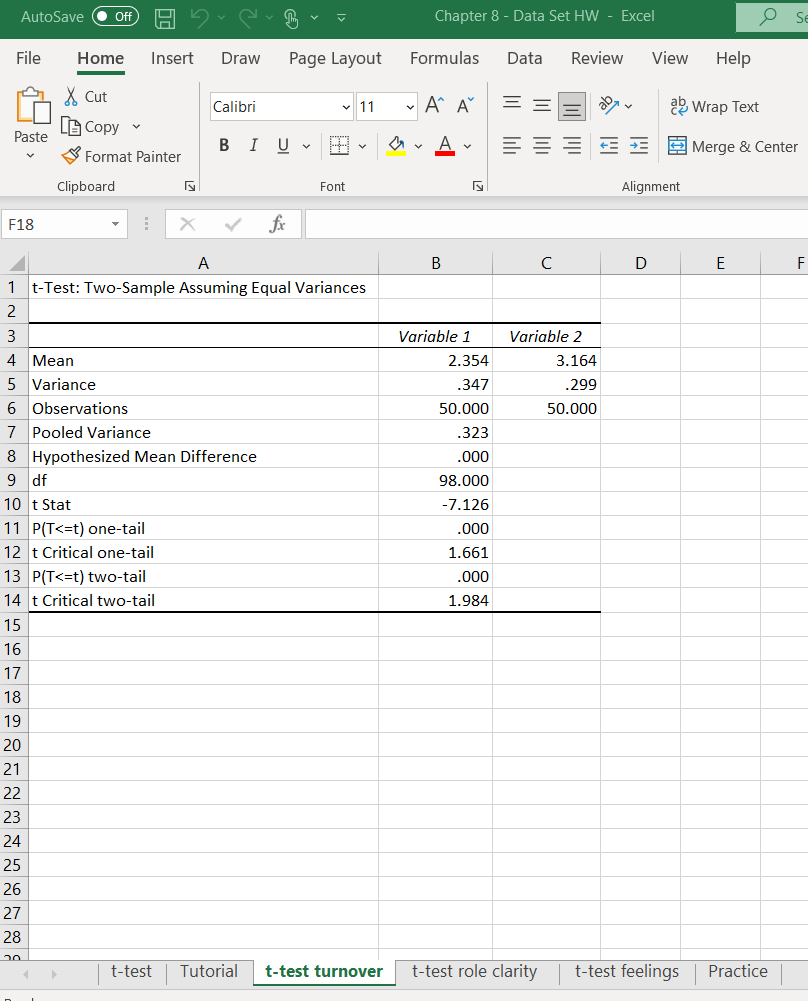
Task: Open the Font settings dialog launcher
Action: coord(477,185)
